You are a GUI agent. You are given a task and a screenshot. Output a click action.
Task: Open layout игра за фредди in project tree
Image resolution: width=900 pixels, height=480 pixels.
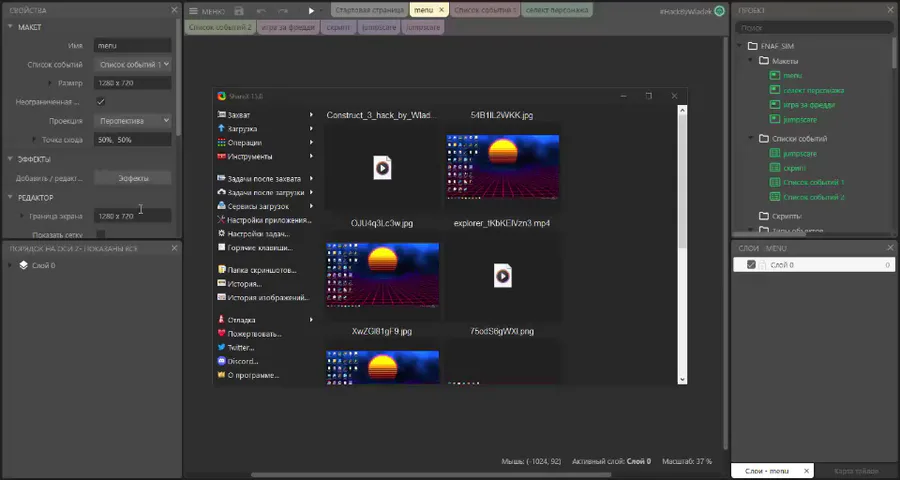809,105
